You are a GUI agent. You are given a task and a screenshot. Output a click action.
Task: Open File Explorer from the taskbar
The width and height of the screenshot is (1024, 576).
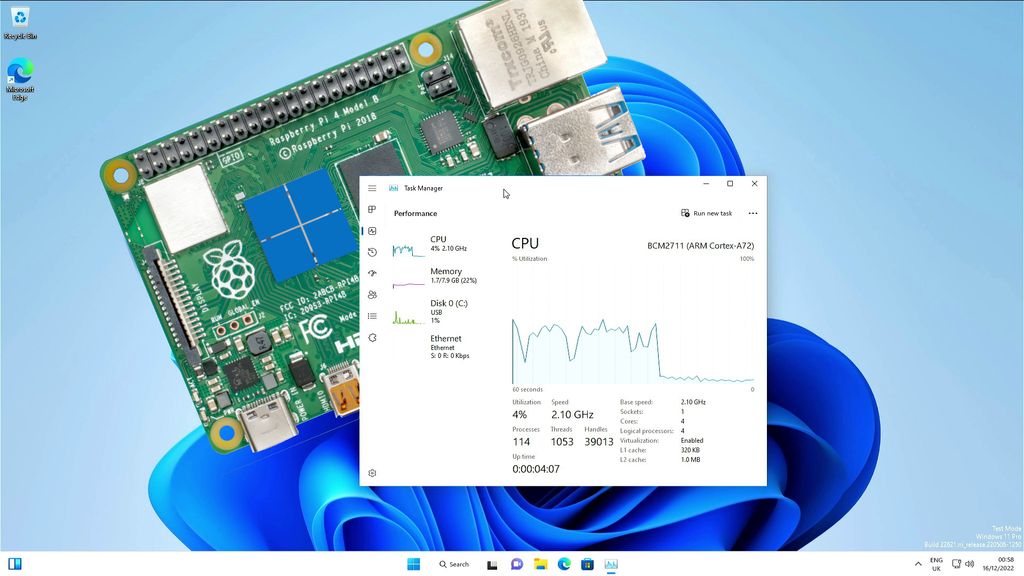[540, 564]
